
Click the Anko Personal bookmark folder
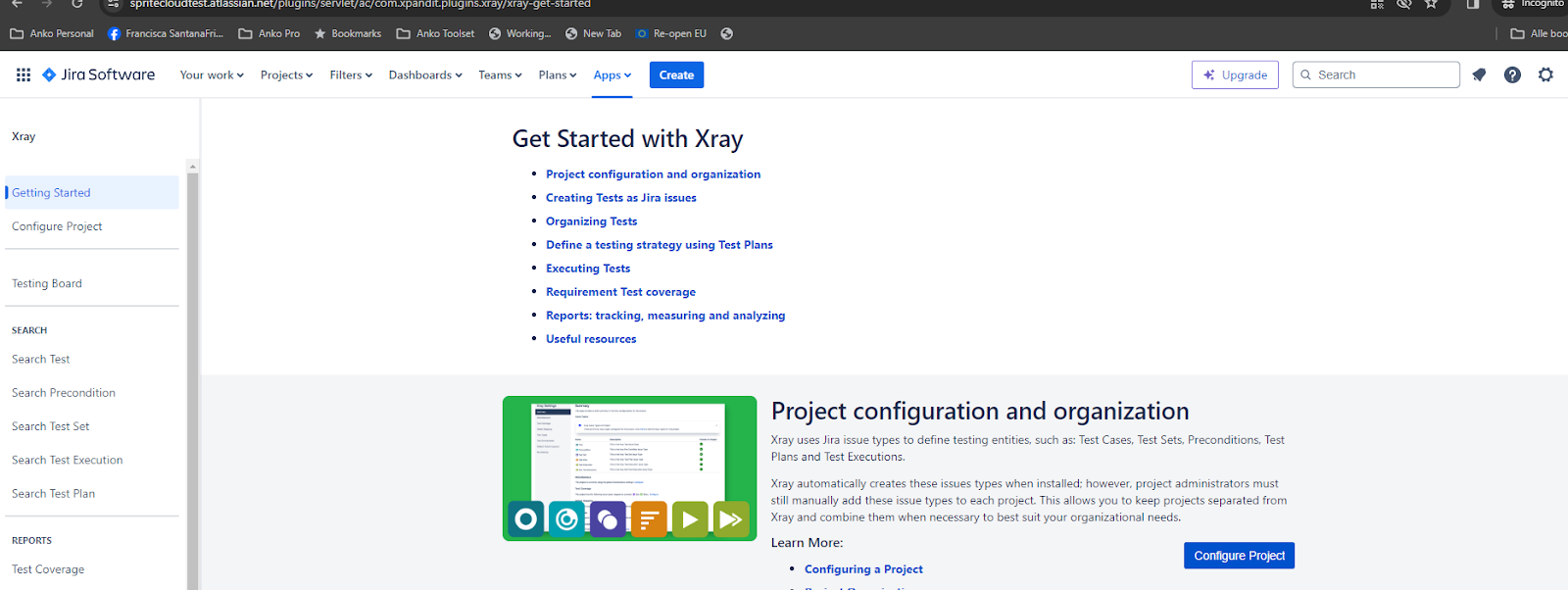click(52, 33)
